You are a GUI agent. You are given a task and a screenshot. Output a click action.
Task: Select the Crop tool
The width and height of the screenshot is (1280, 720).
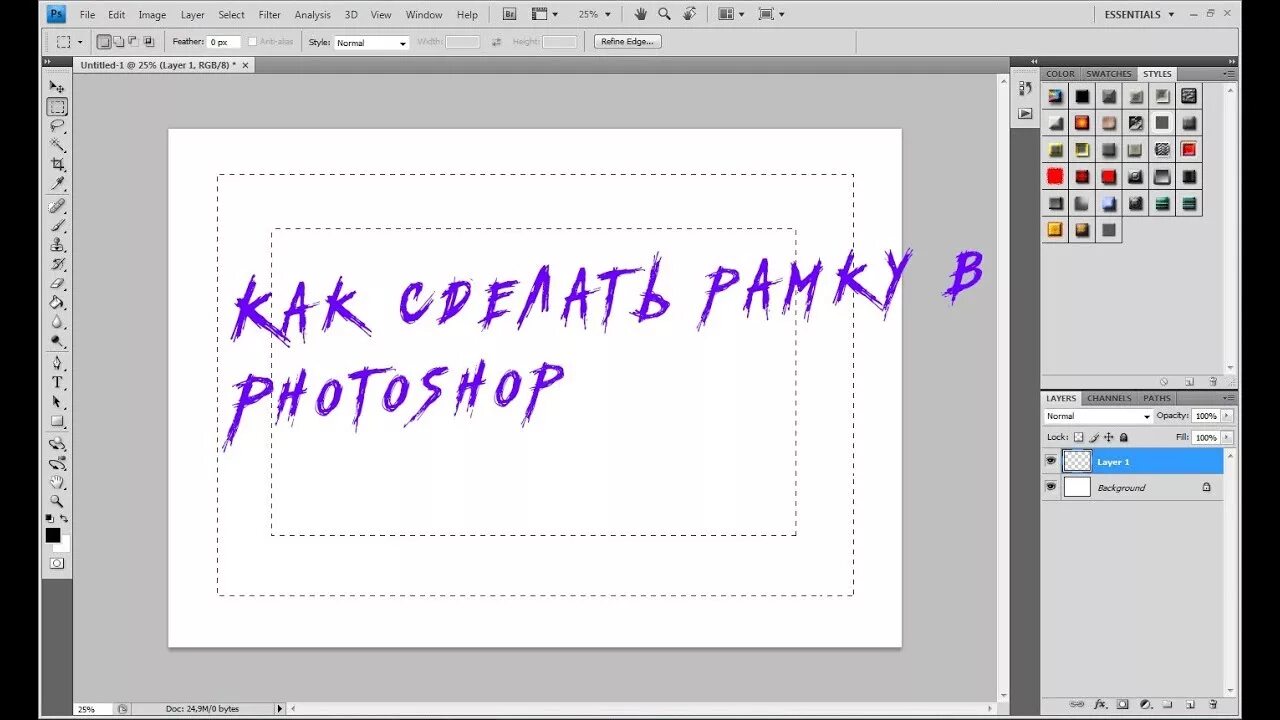[57, 164]
